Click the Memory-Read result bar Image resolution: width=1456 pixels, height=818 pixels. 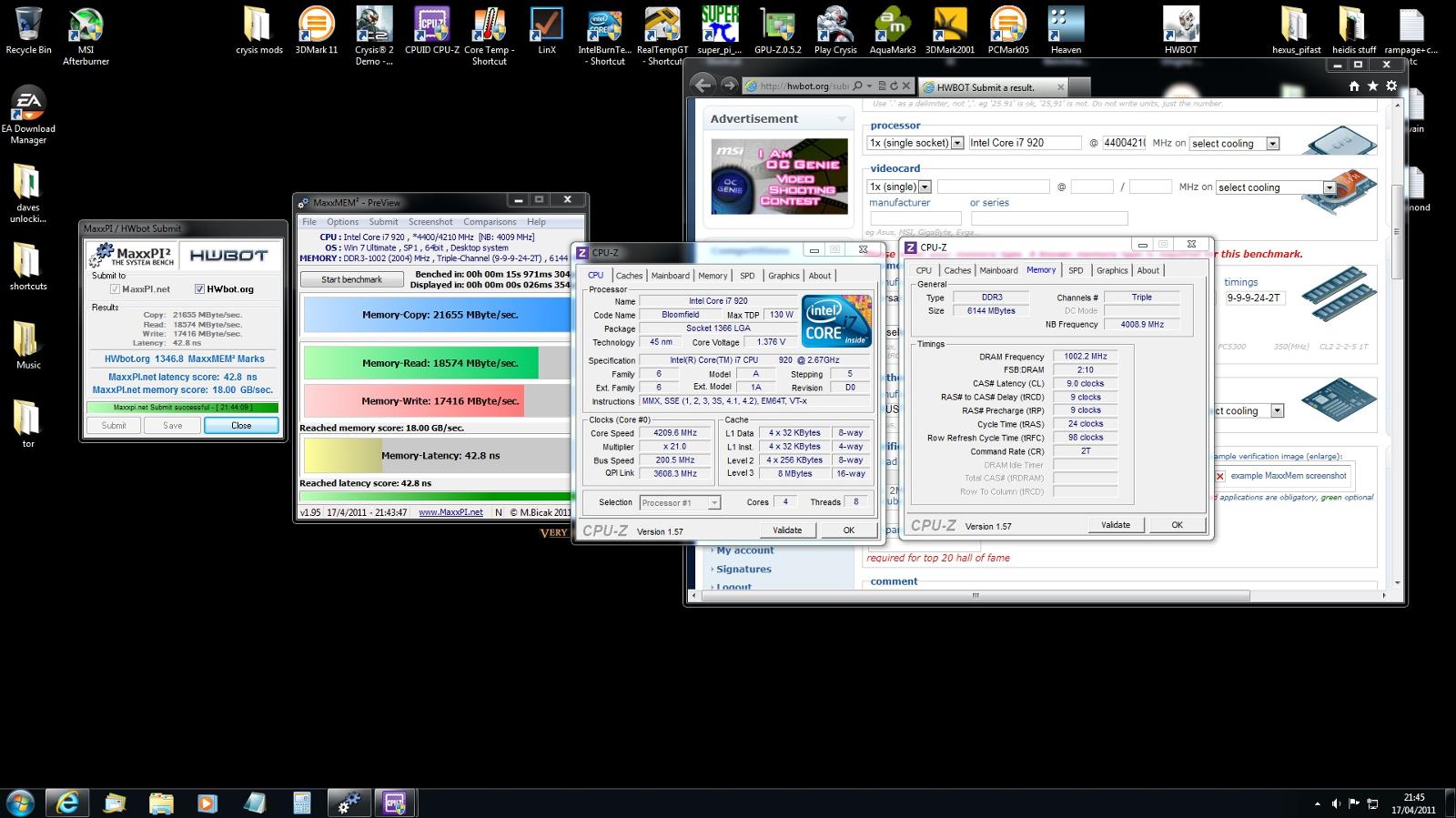[x=437, y=363]
